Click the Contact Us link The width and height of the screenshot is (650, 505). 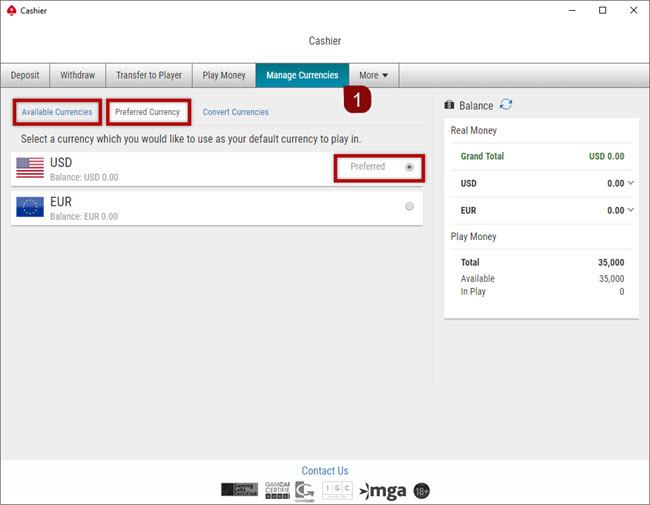325,471
